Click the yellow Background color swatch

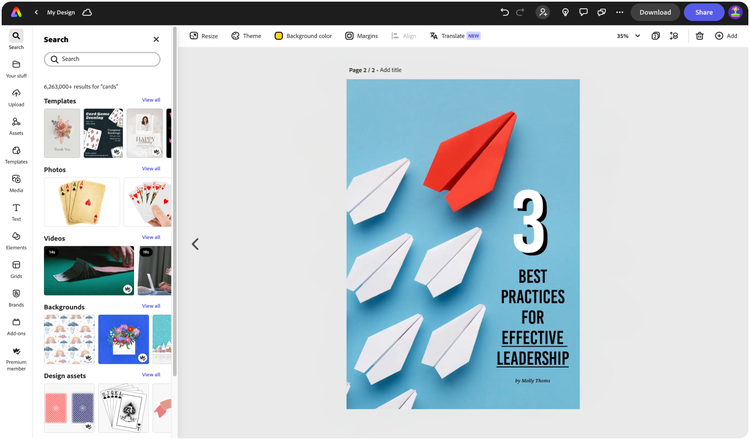[x=278, y=36]
